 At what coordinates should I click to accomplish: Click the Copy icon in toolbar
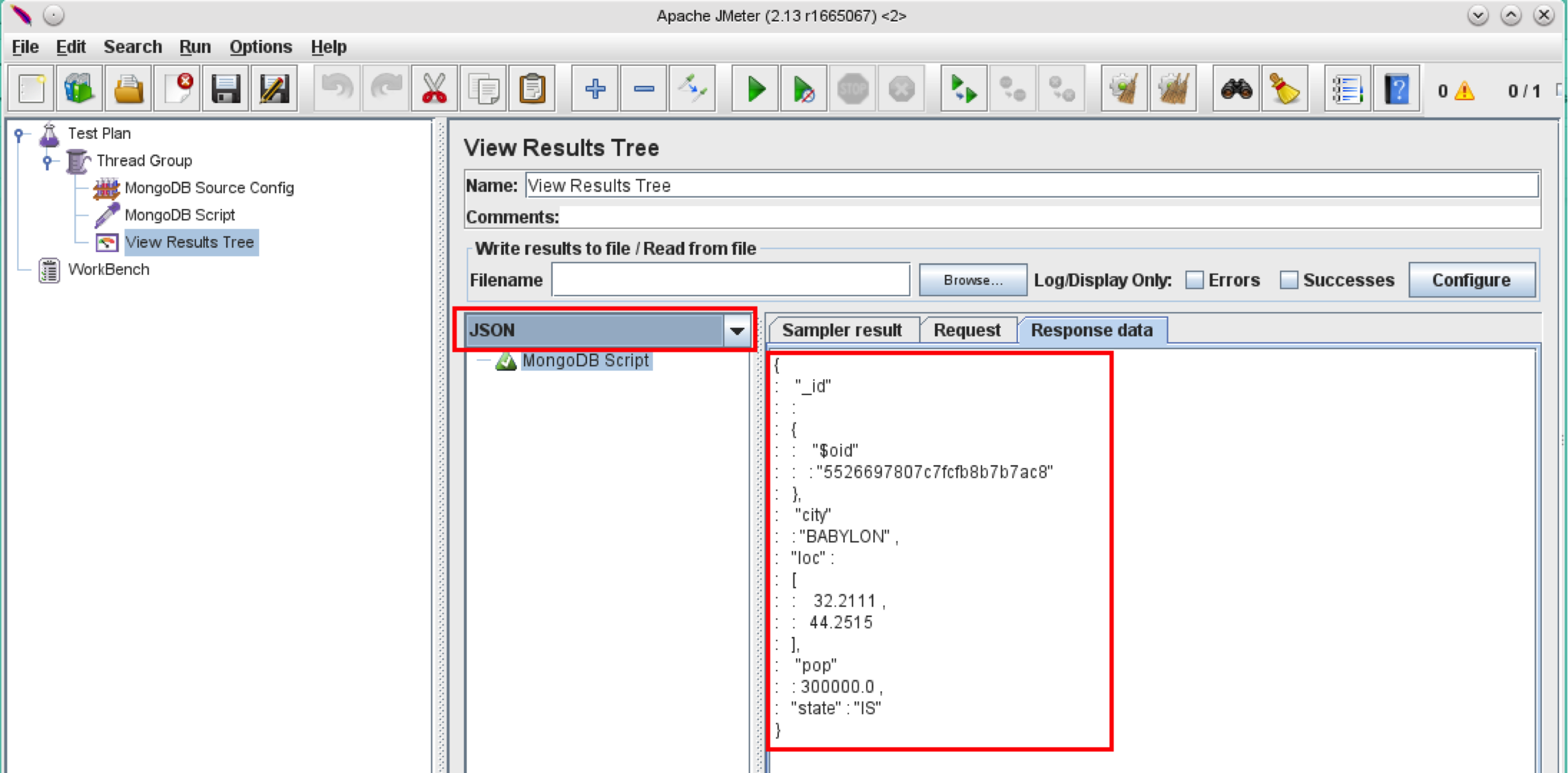[484, 89]
